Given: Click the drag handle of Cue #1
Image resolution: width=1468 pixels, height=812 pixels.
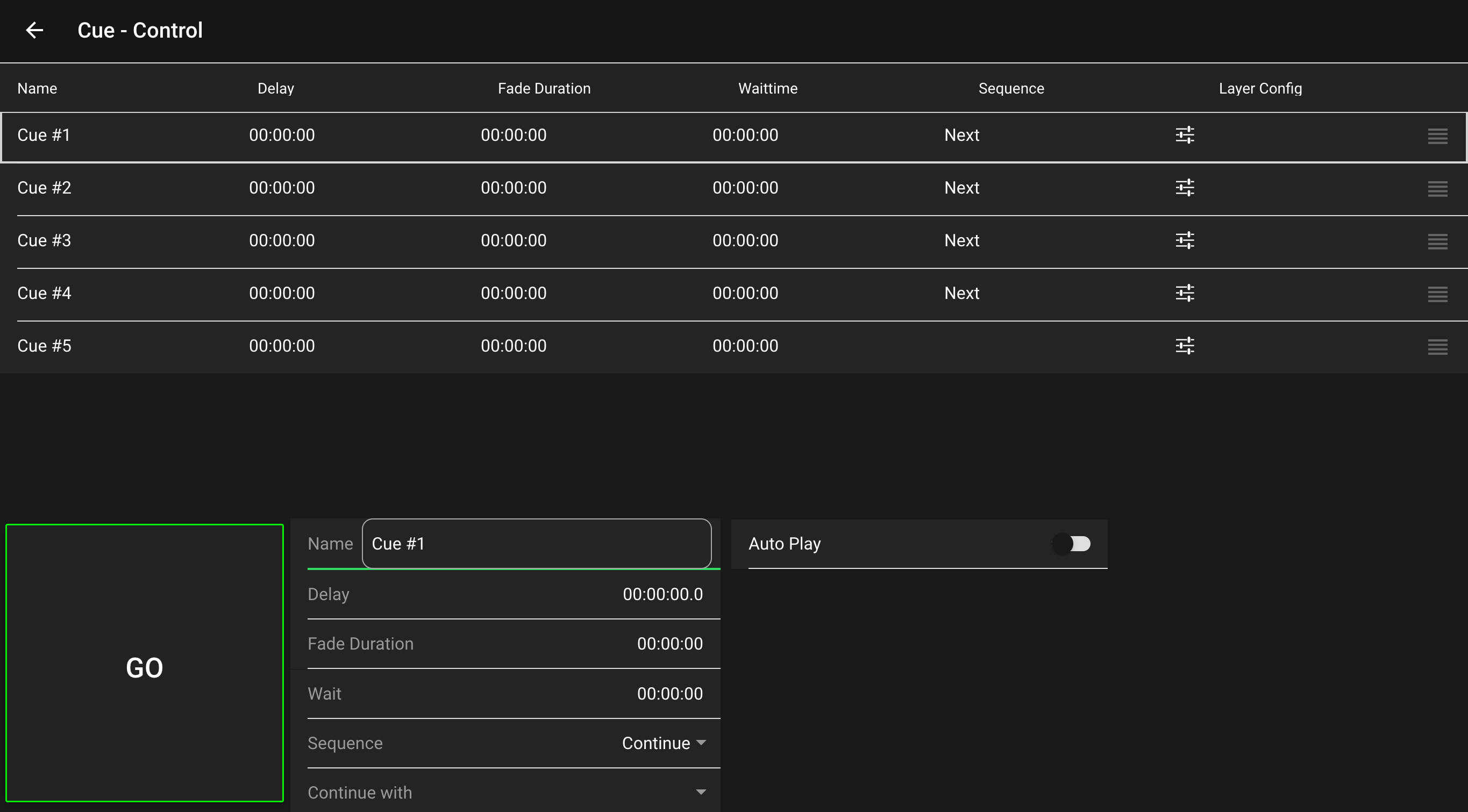Looking at the screenshot, I should pos(1437,136).
